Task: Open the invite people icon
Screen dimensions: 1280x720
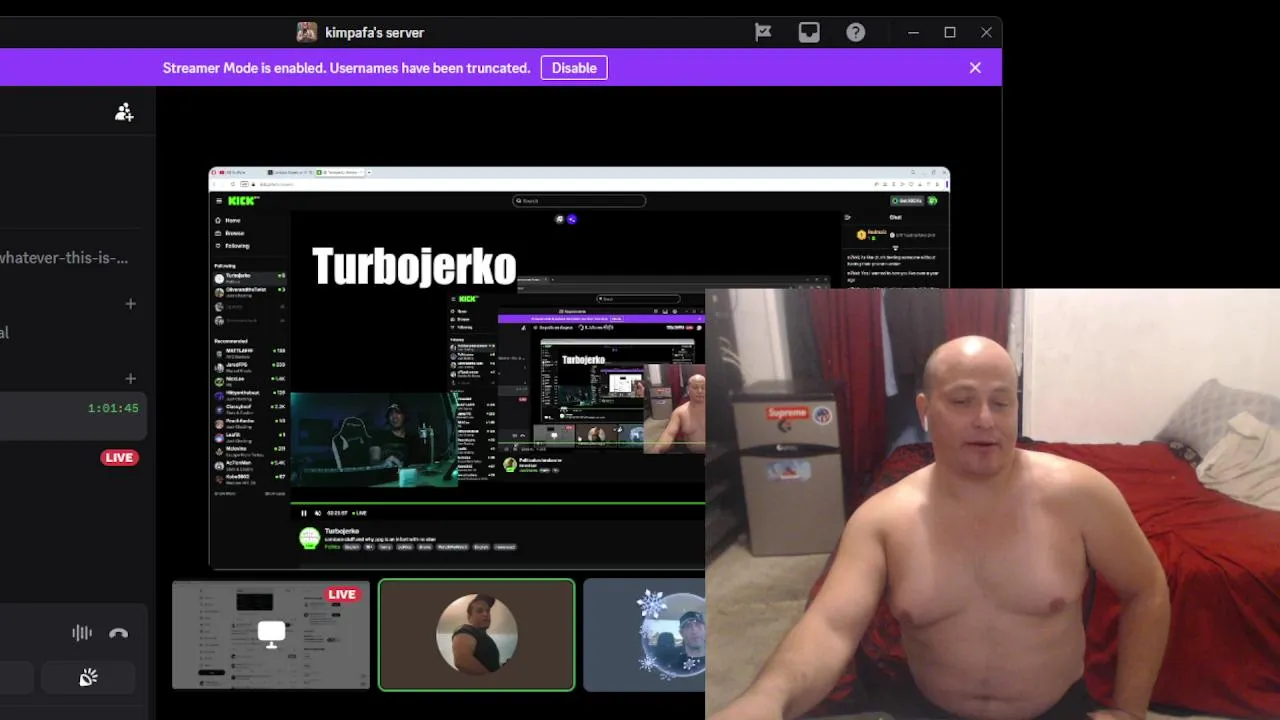Action: coord(124,112)
